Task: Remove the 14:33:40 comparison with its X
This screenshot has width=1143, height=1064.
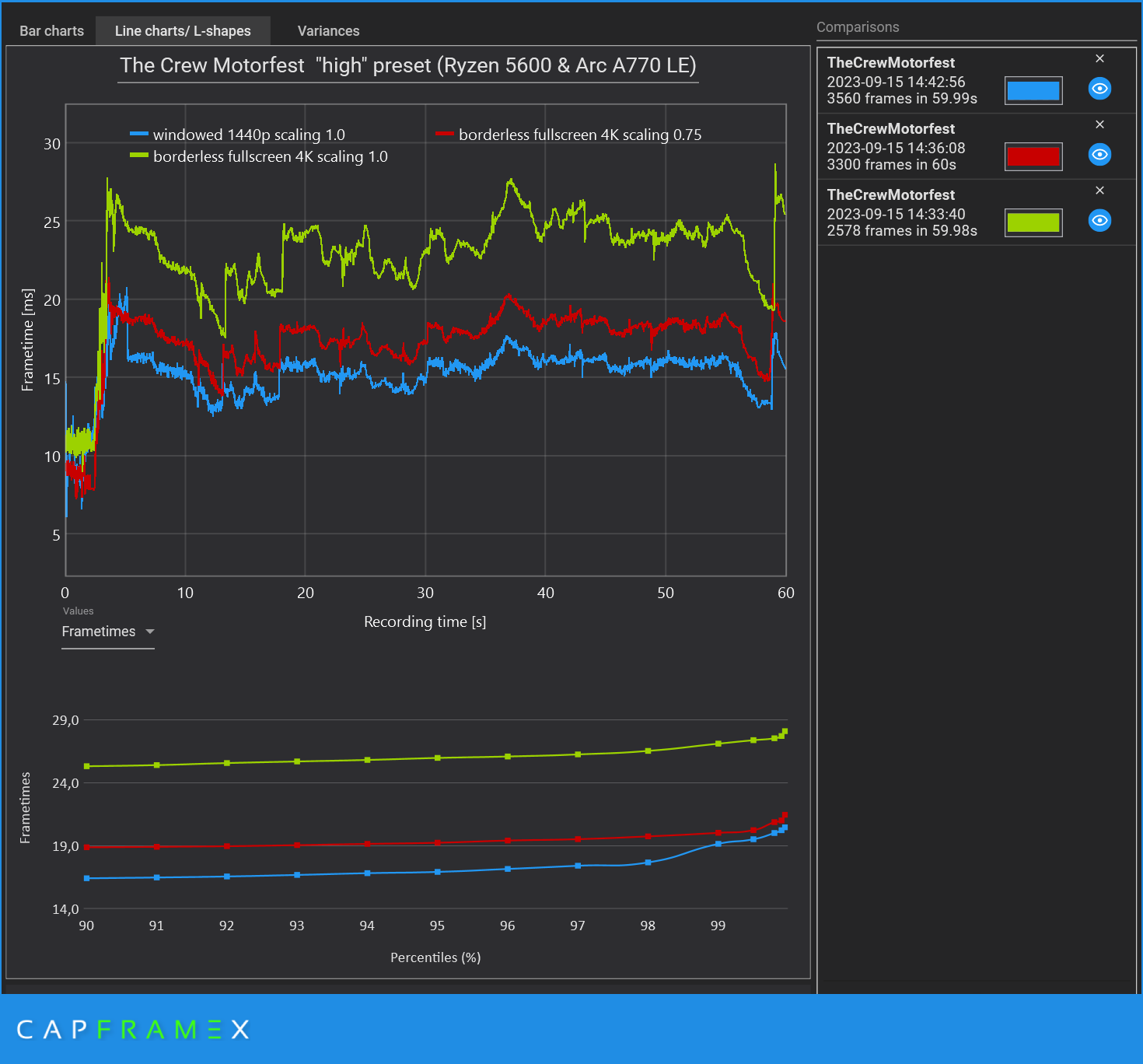Action: pyautogui.click(x=1099, y=191)
